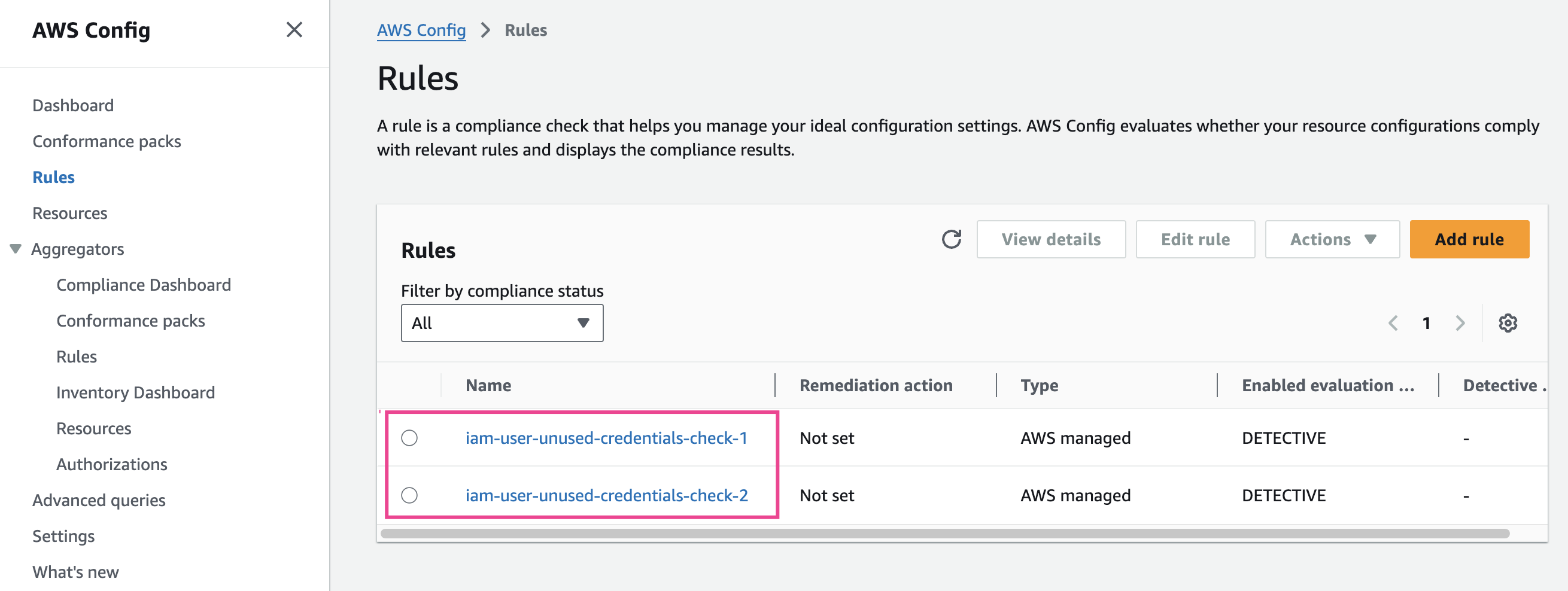
Task: Navigate to Conformance packs under Aggregators
Action: (130, 321)
